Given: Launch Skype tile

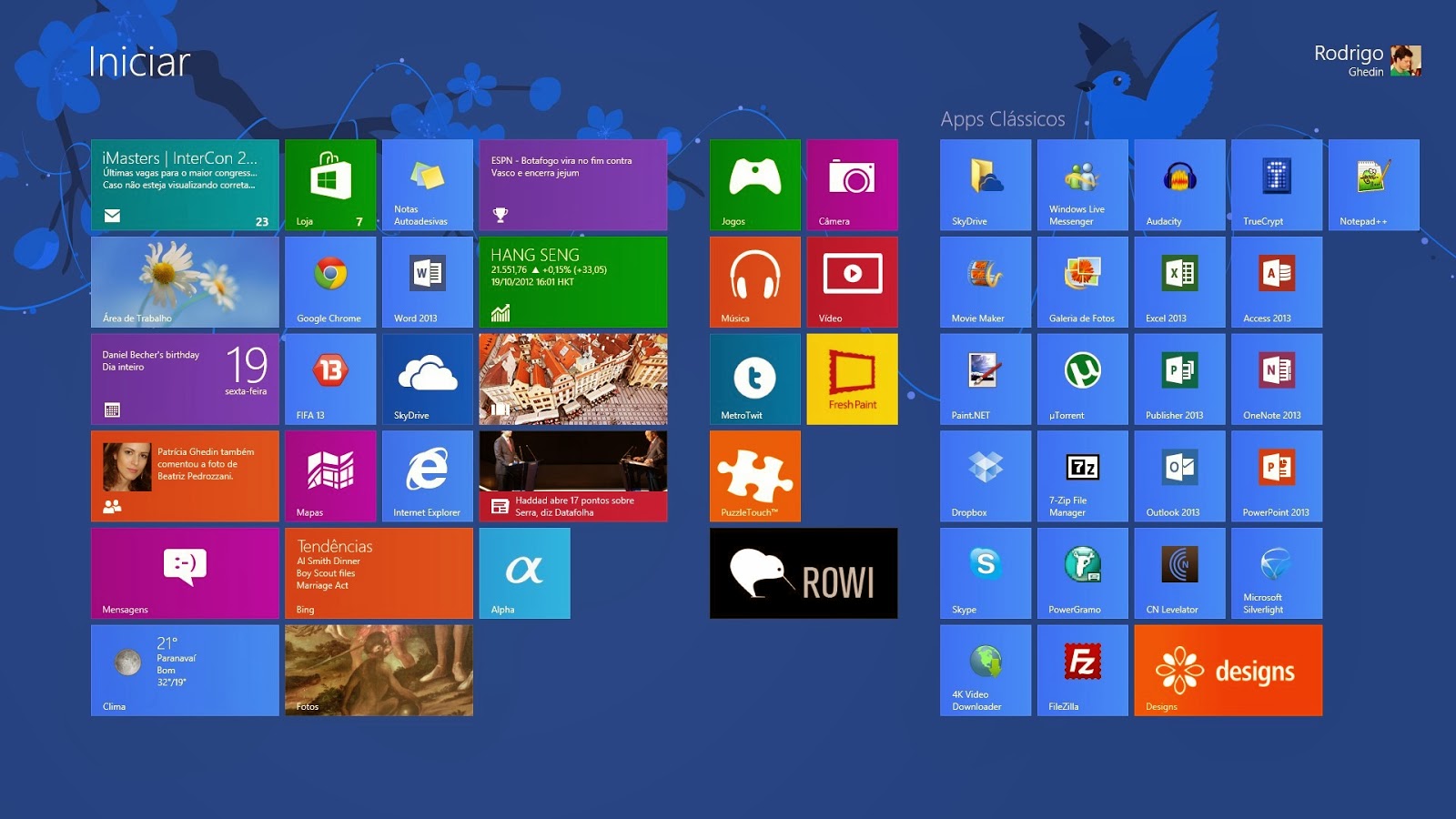Looking at the screenshot, I should [986, 573].
